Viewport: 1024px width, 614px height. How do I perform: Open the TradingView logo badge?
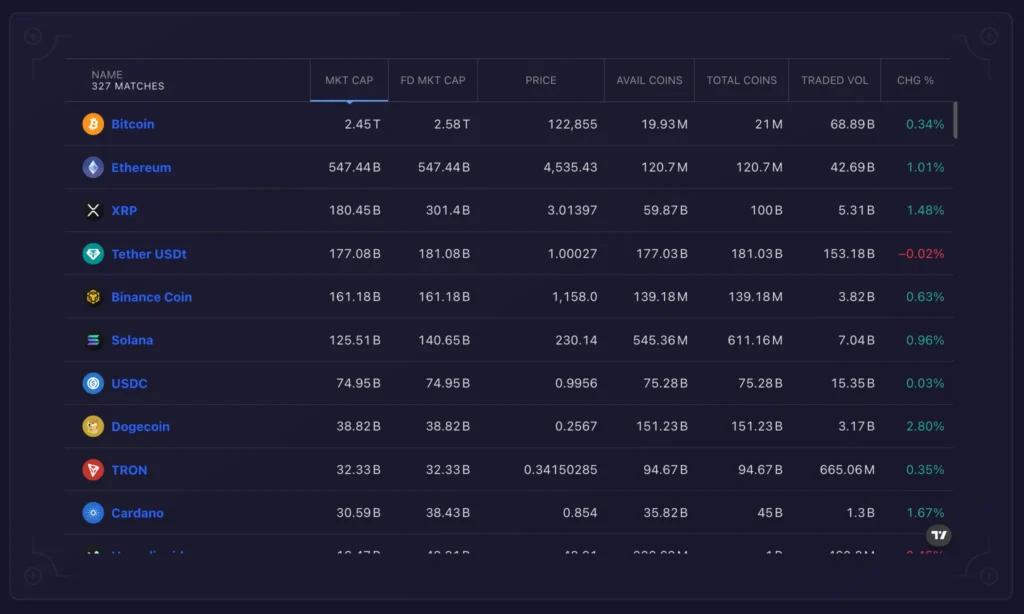click(x=938, y=536)
